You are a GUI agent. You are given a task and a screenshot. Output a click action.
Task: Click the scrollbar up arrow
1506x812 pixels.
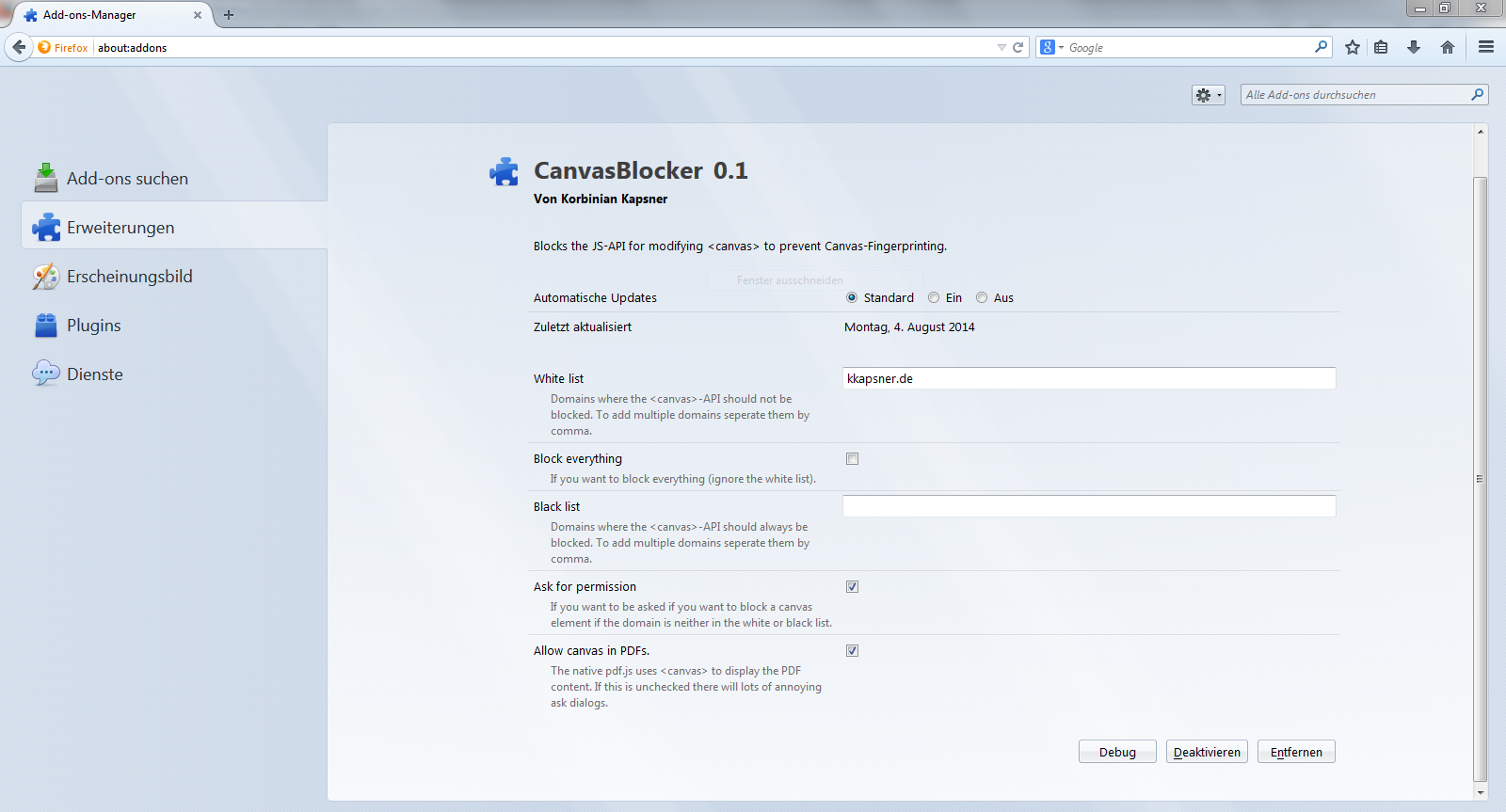coord(1481,132)
